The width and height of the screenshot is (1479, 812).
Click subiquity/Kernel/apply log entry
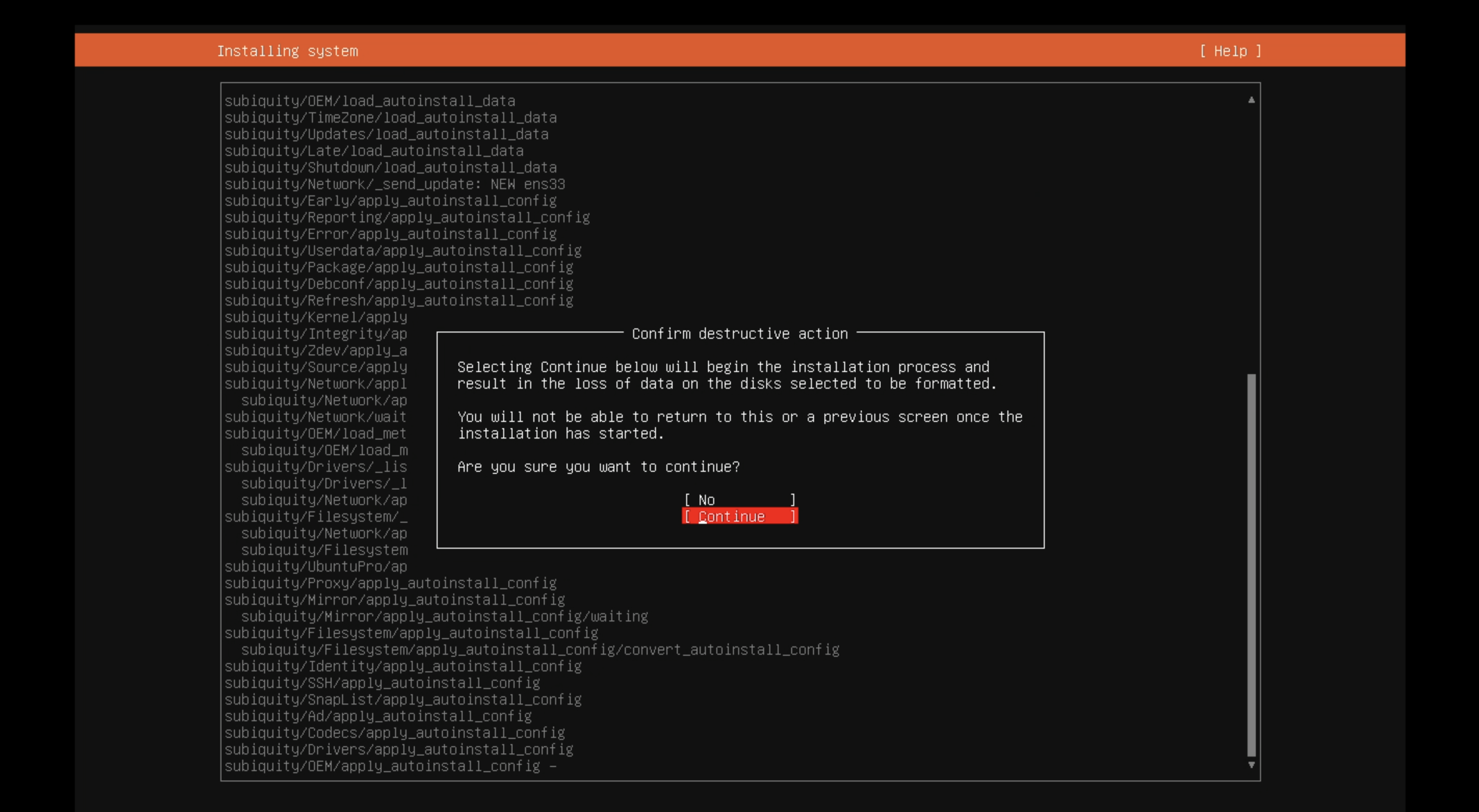coord(315,317)
